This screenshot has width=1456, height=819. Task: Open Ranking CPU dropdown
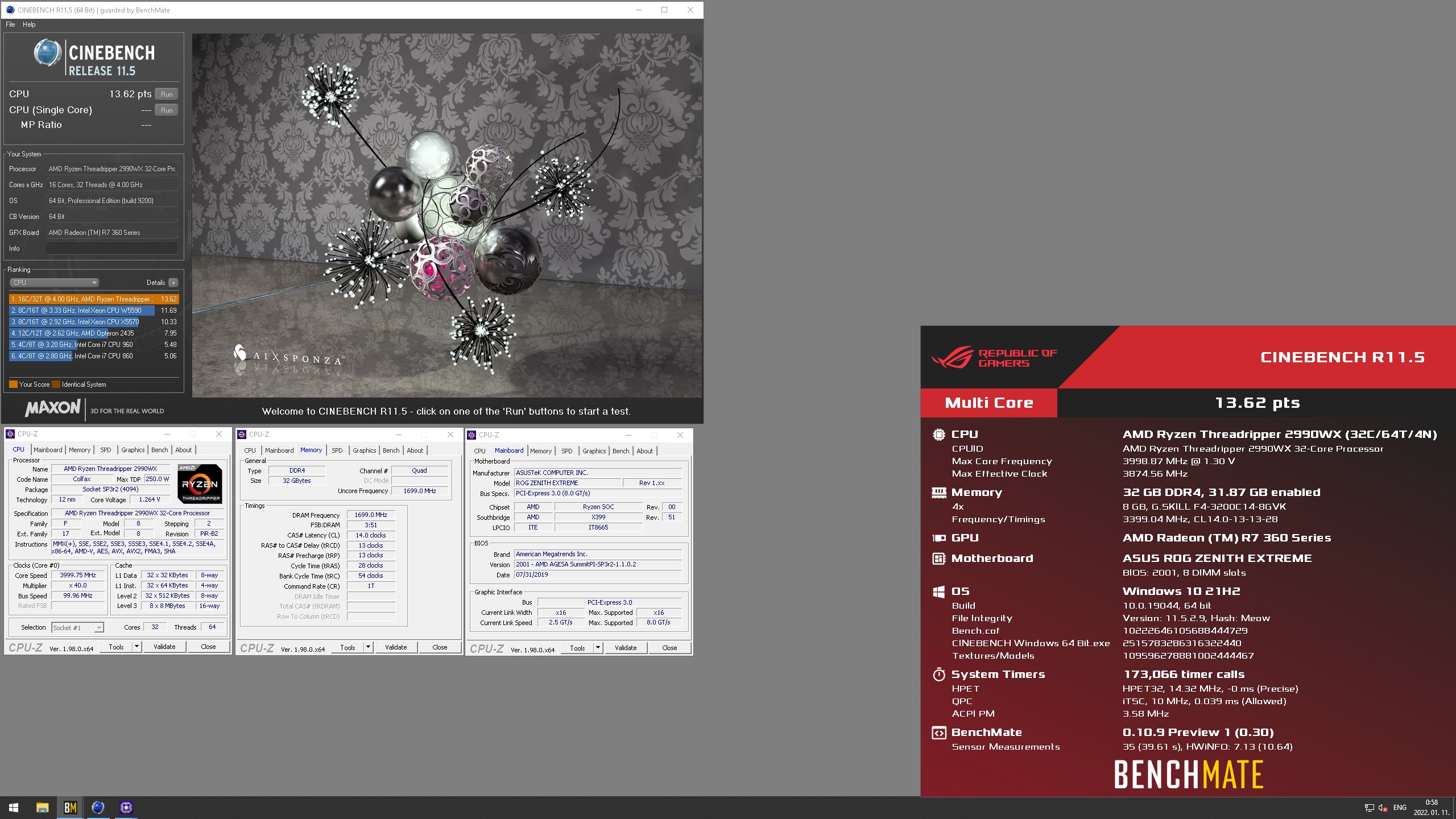pos(55,283)
